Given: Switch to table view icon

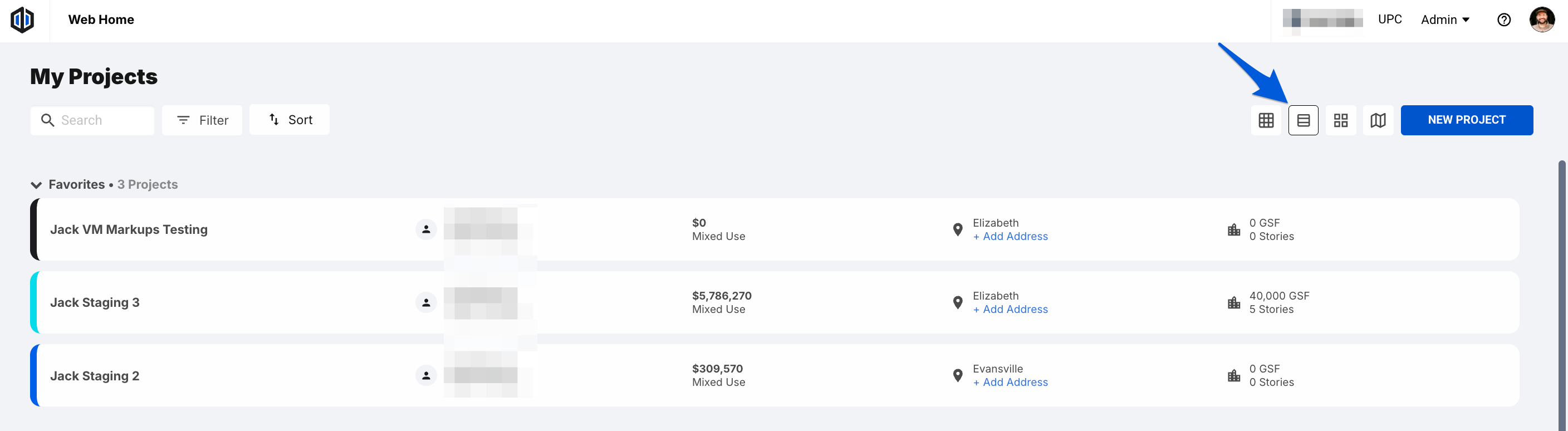Looking at the screenshot, I should [1266, 120].
